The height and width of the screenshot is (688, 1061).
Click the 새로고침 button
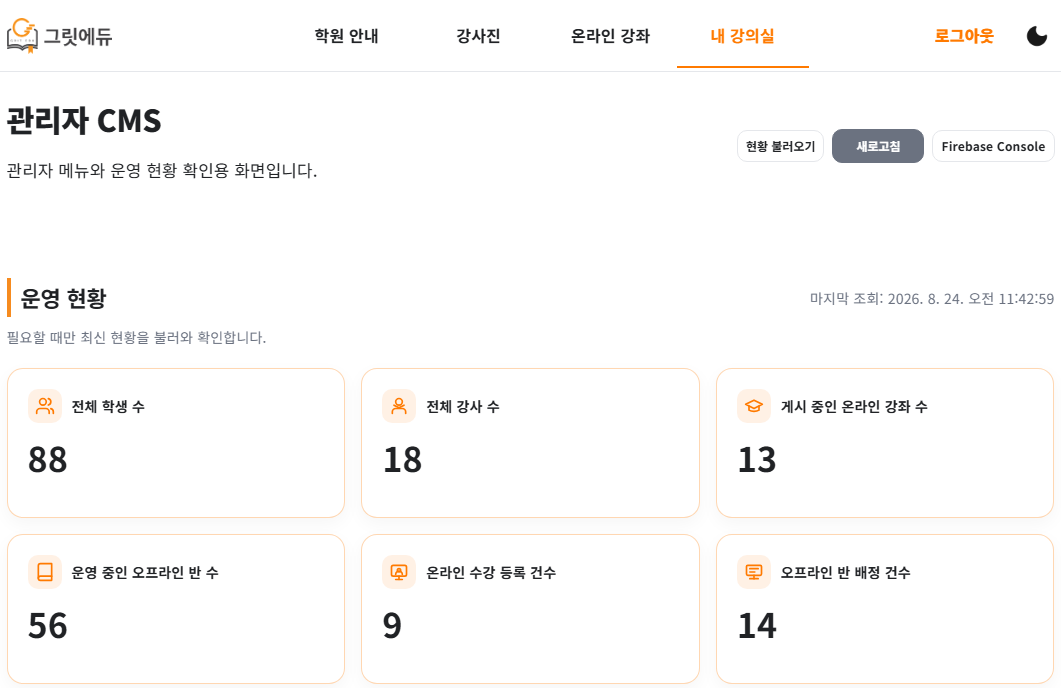click(878, 146)
